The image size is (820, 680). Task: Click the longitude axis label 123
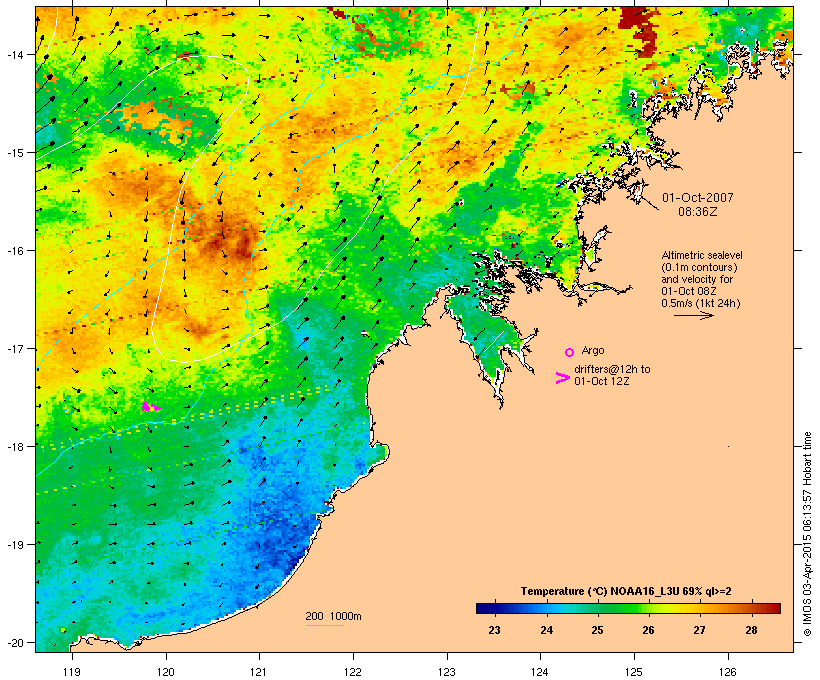click(447, 672)
